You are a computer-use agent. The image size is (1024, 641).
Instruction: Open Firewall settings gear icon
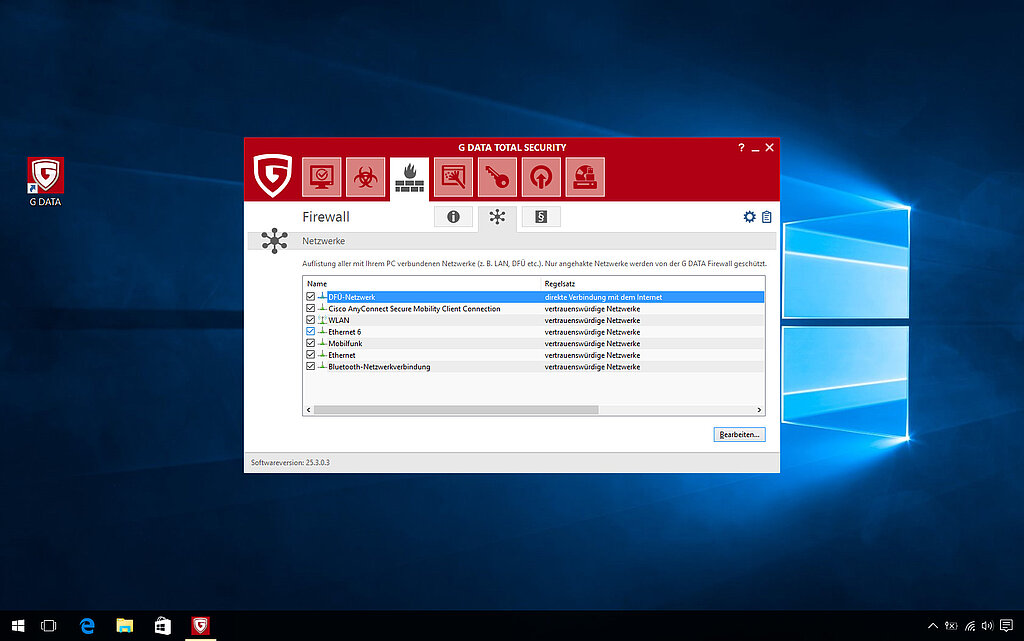750,217
